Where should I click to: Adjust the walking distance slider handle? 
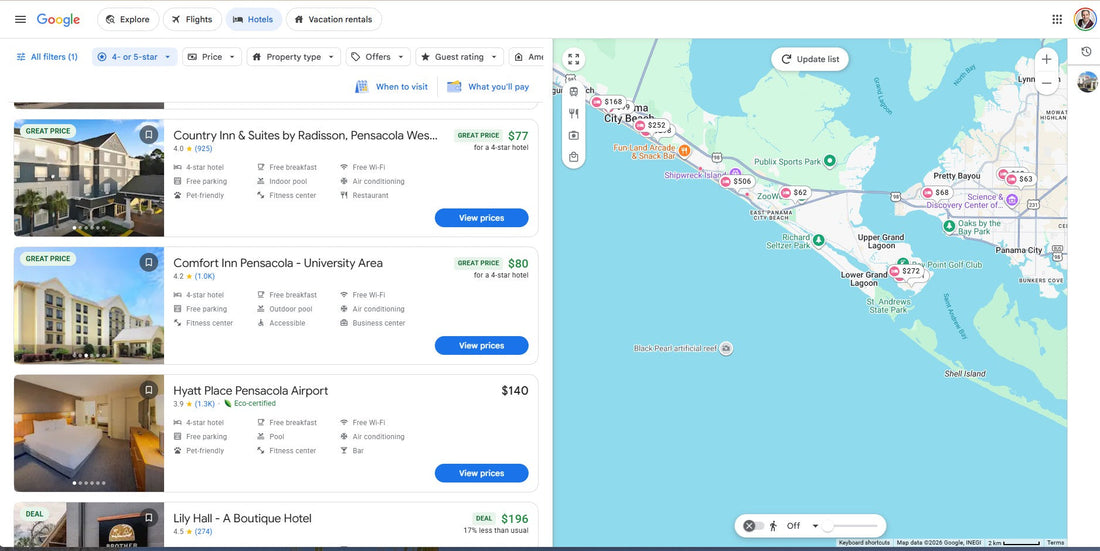tap(828, 526)
